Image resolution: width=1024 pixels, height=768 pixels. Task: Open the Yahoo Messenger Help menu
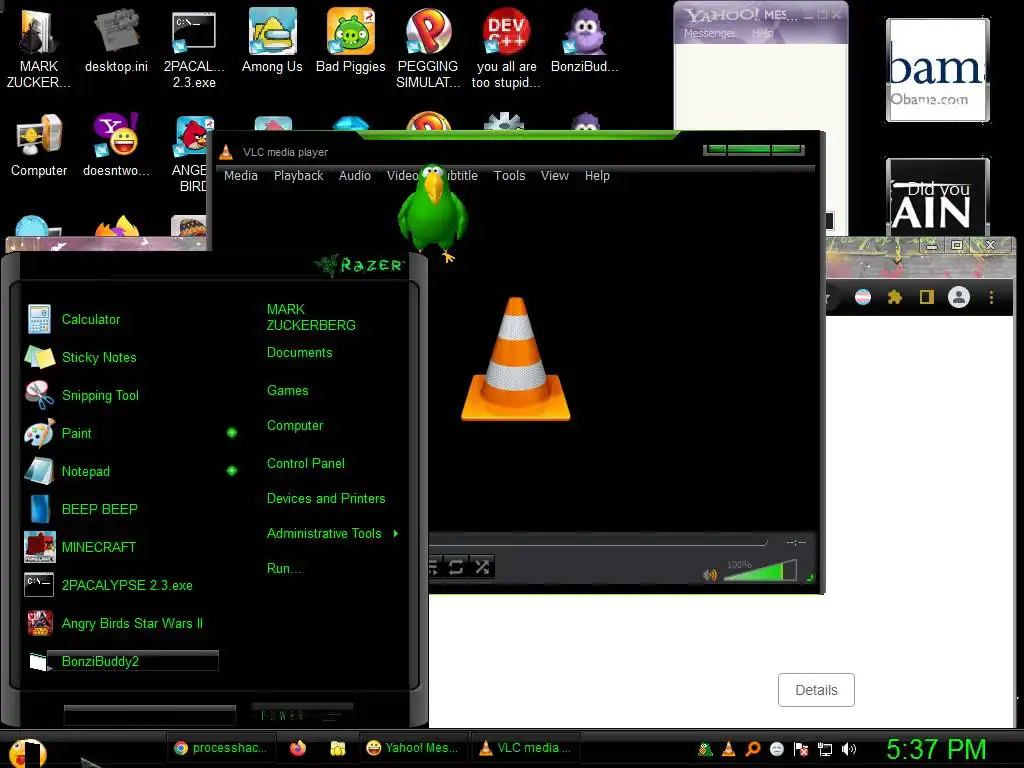click(762, 33)
